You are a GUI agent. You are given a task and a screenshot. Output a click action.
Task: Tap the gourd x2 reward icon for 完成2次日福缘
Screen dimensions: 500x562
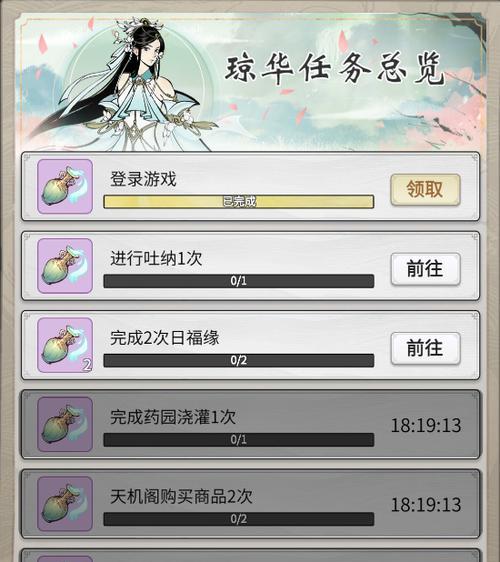coord(65,345)
